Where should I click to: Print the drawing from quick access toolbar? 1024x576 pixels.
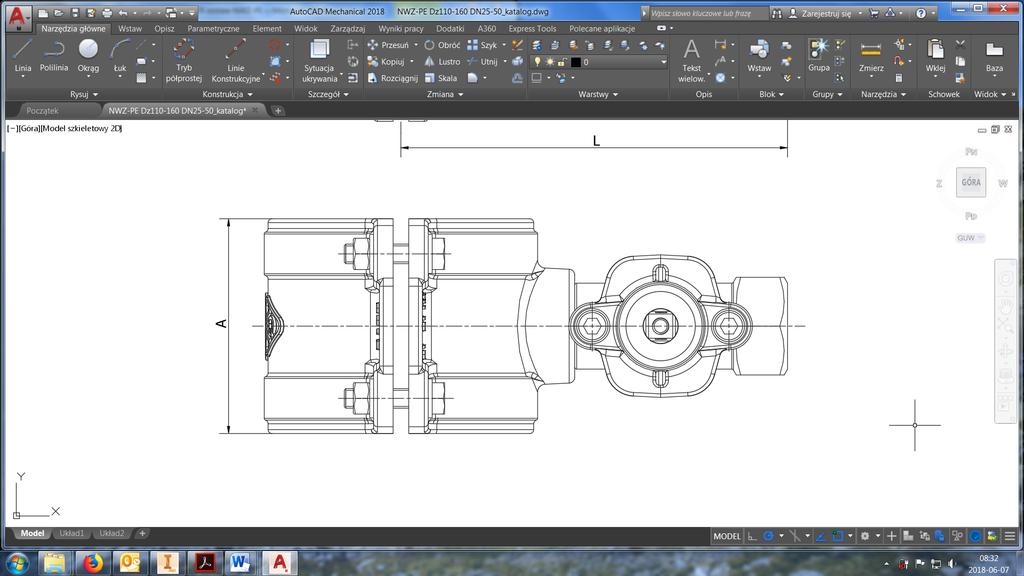[107, 12]
